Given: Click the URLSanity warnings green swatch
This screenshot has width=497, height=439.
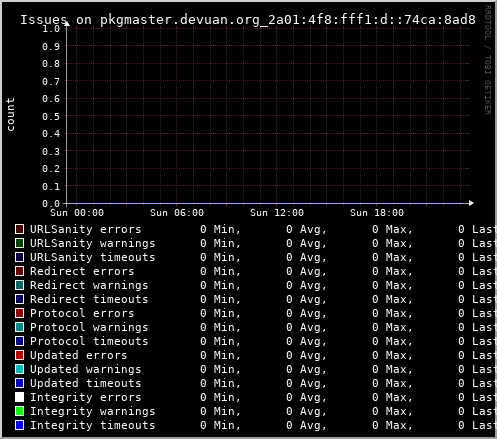Looking at the screenshot, I should [20, 243].
